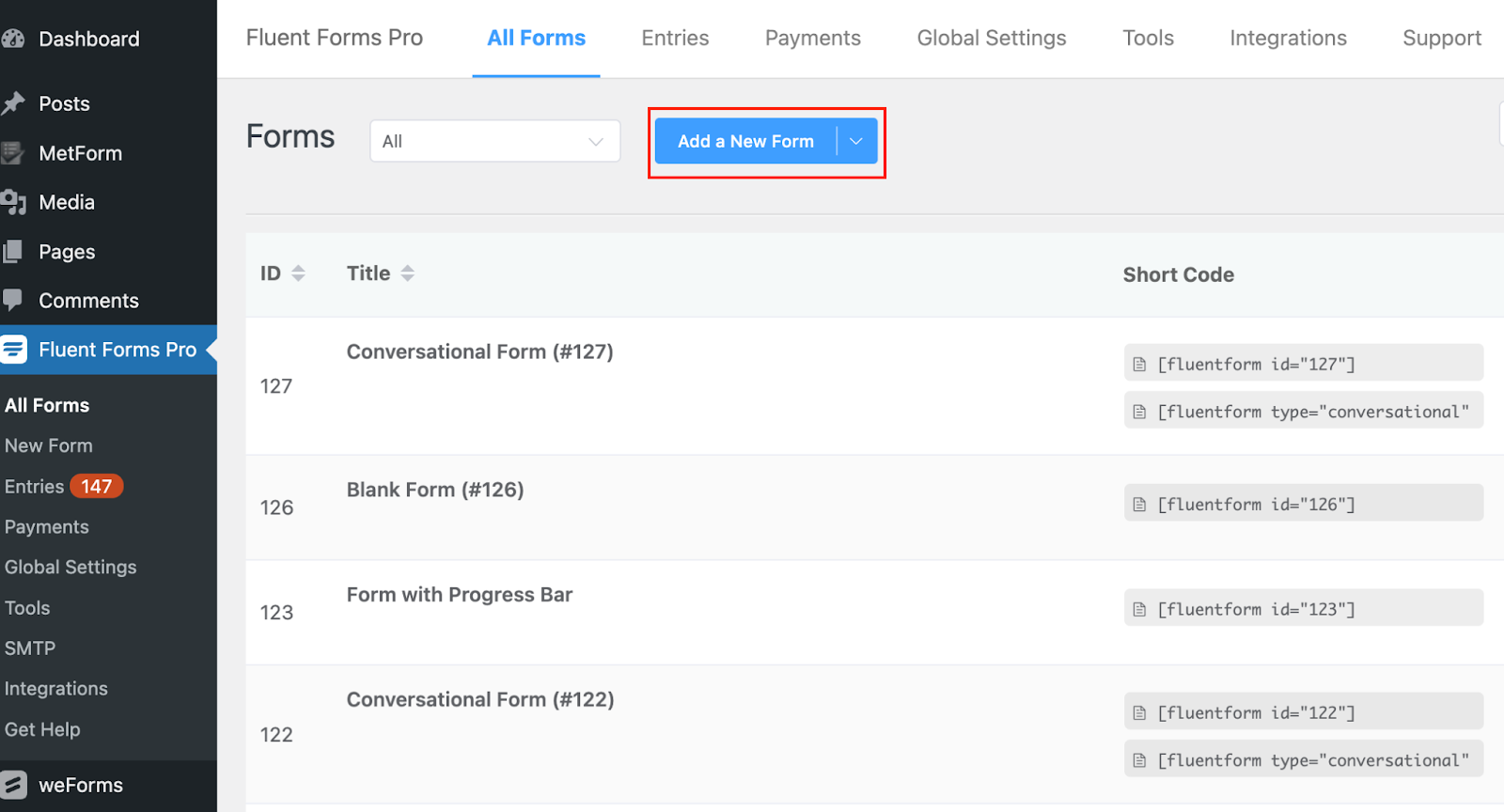Screen dimensions: 1504x812
Task: Open New Form in the sidebar submenu
Action: (49, 445)
